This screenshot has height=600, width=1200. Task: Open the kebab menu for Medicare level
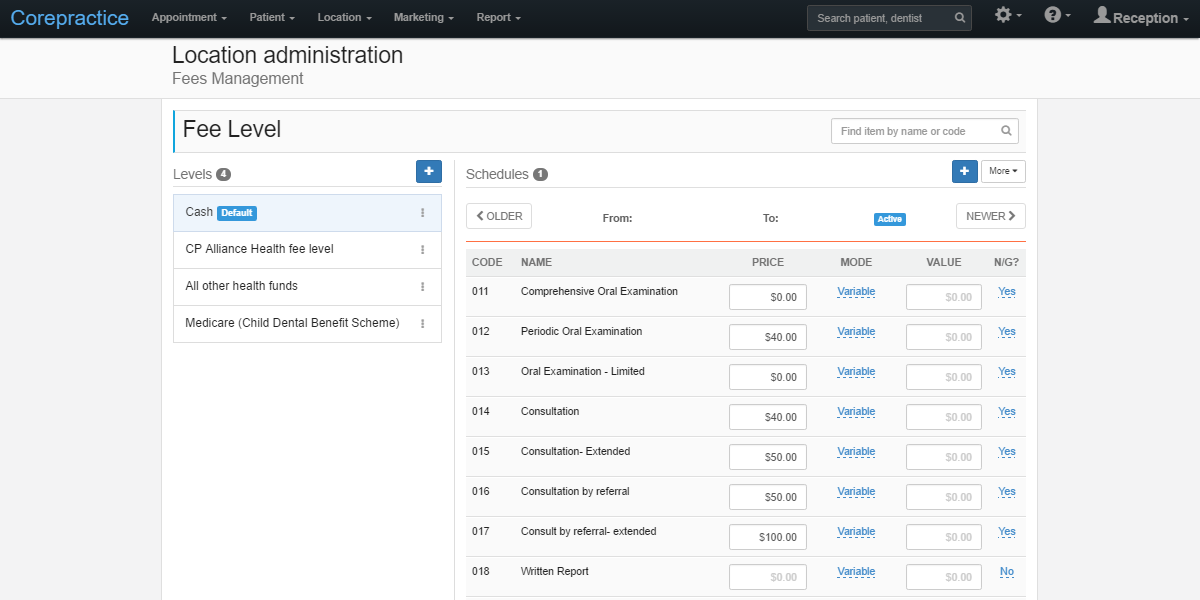coord(421,324)
